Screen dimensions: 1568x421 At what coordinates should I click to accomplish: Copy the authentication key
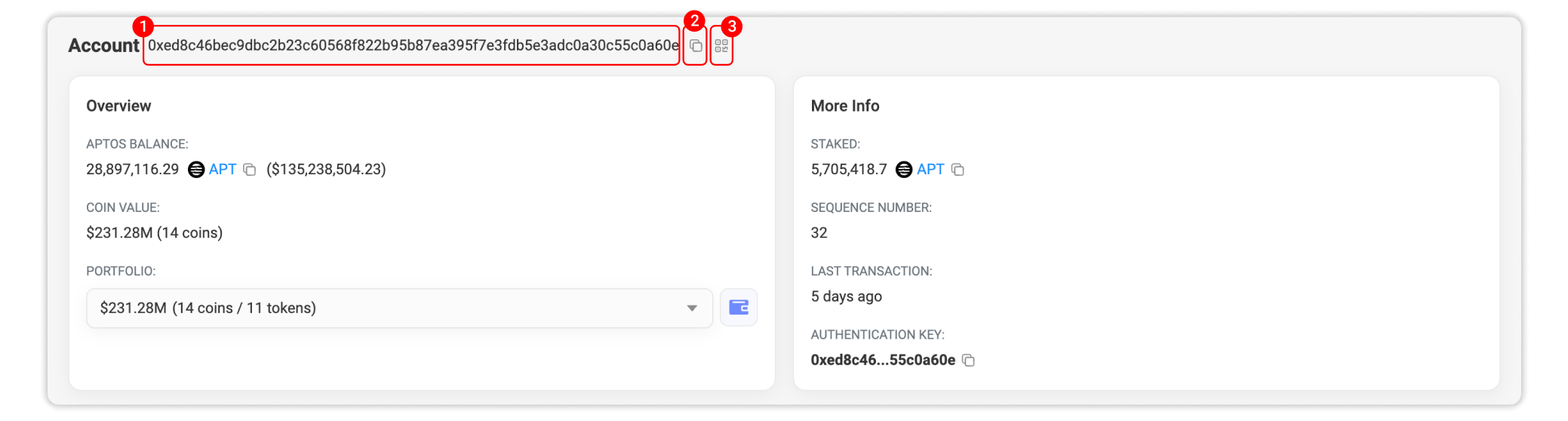[x=969, y=361]
